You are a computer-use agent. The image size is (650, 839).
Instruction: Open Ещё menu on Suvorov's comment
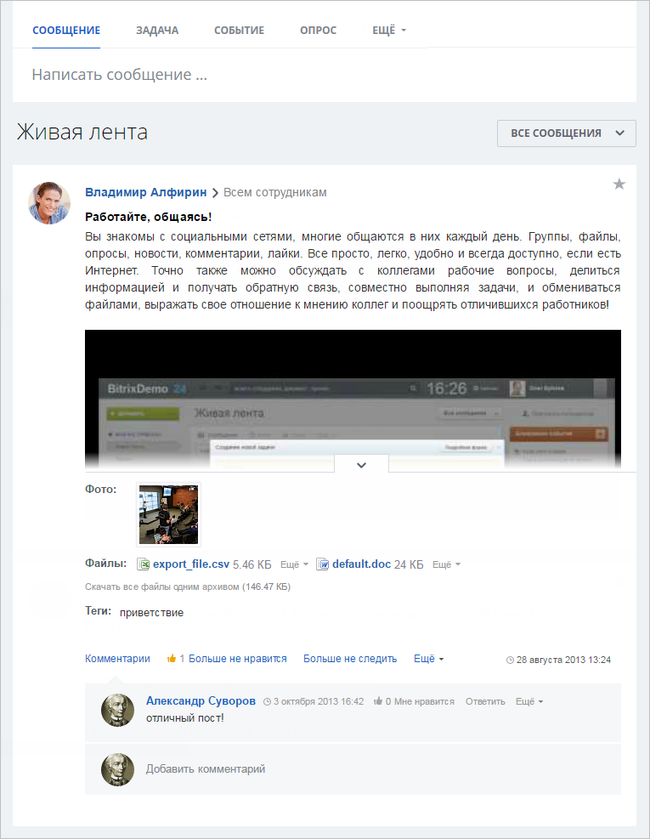[x=529, y=701]
